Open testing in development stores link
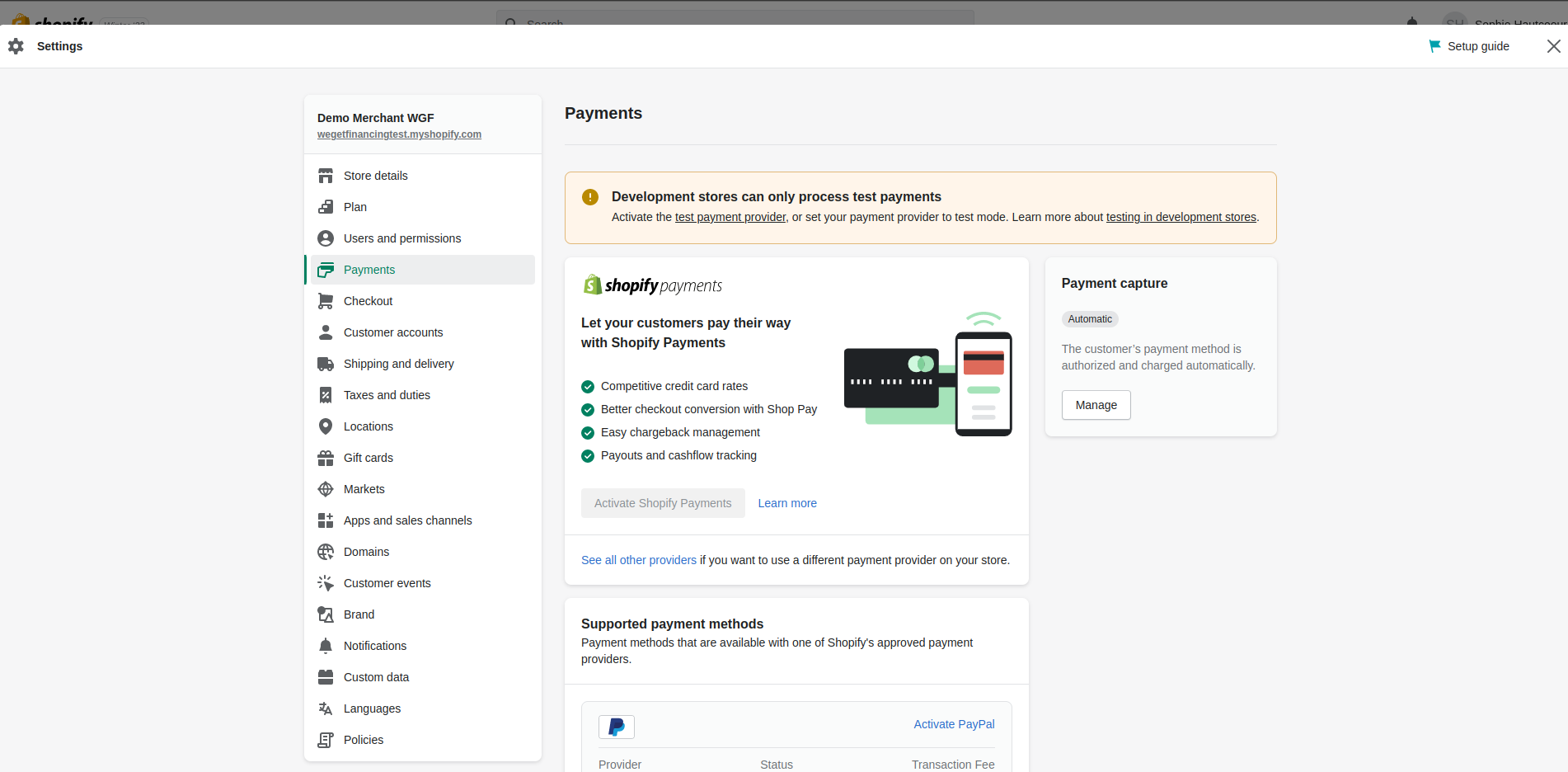 pos(1181,217)
